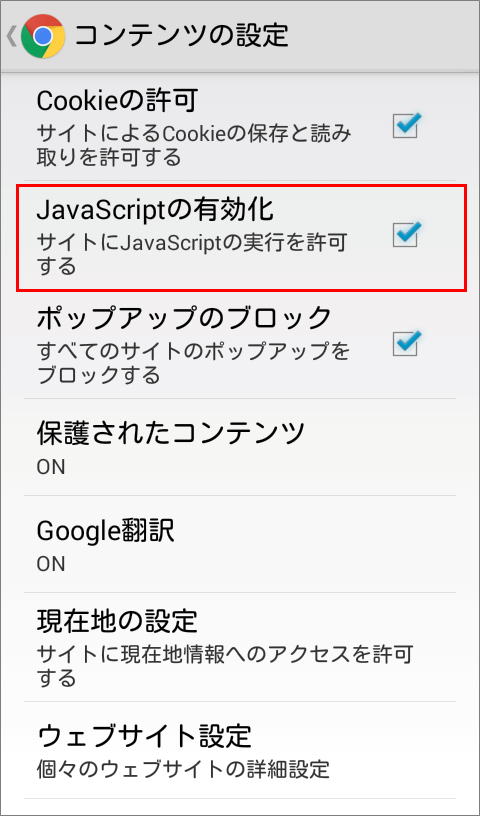Click ON status under 保護されたコンテンツ
The image size is (480, 816).
[50, 467]
